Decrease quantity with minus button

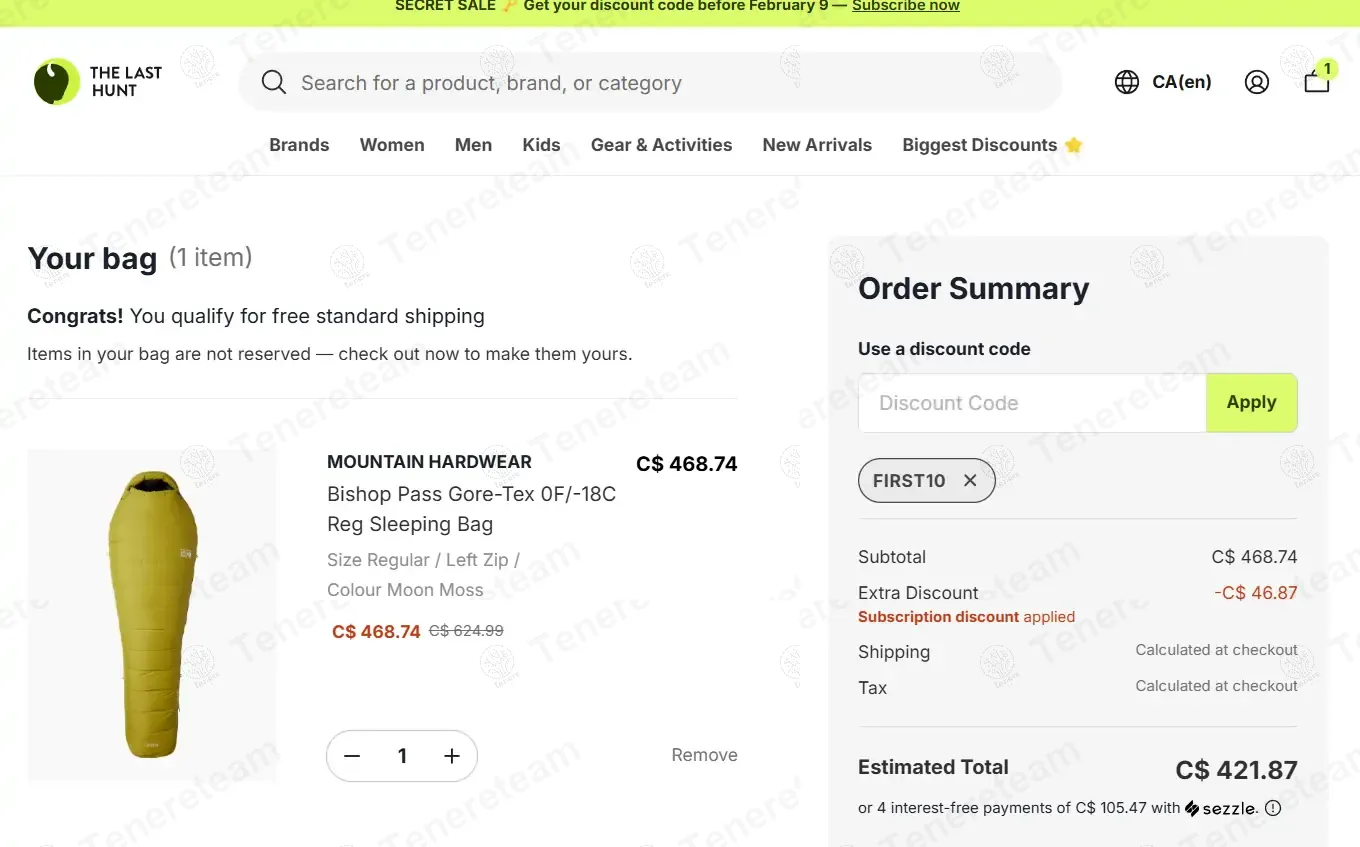352,756
